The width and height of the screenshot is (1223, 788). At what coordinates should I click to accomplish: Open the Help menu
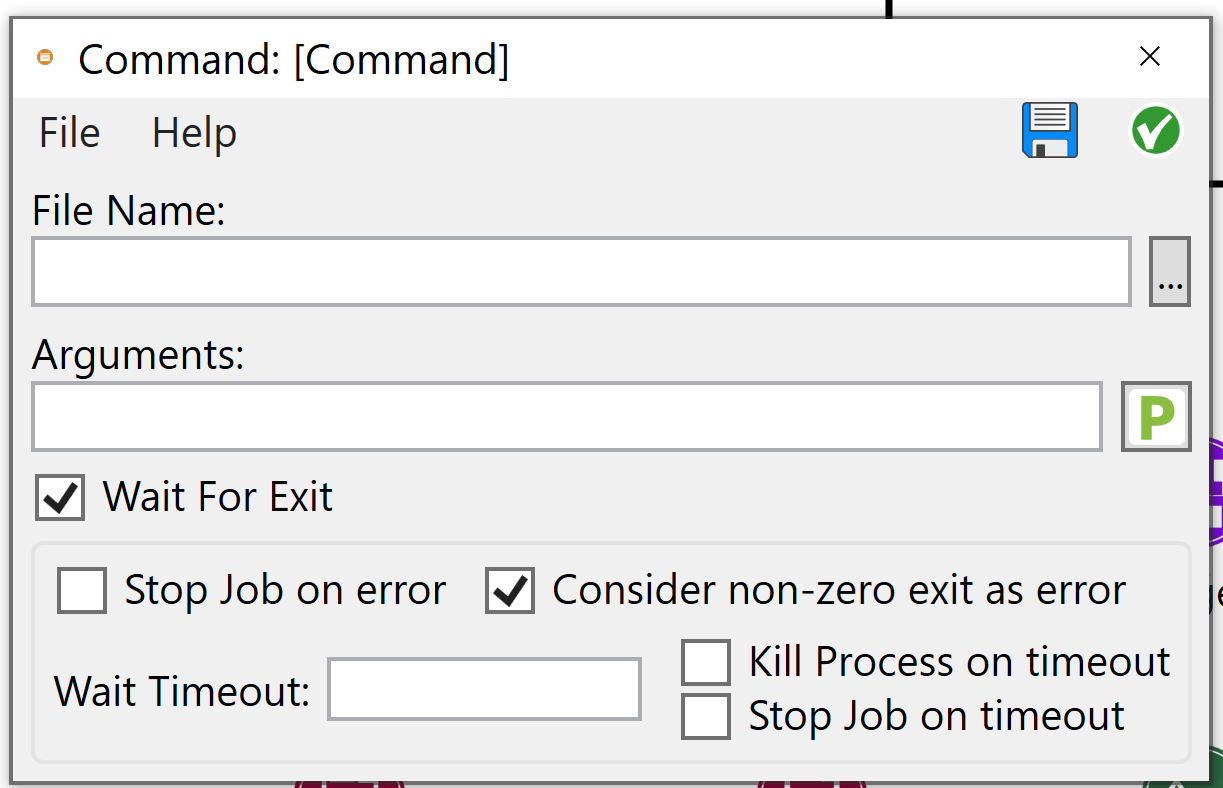194,133
